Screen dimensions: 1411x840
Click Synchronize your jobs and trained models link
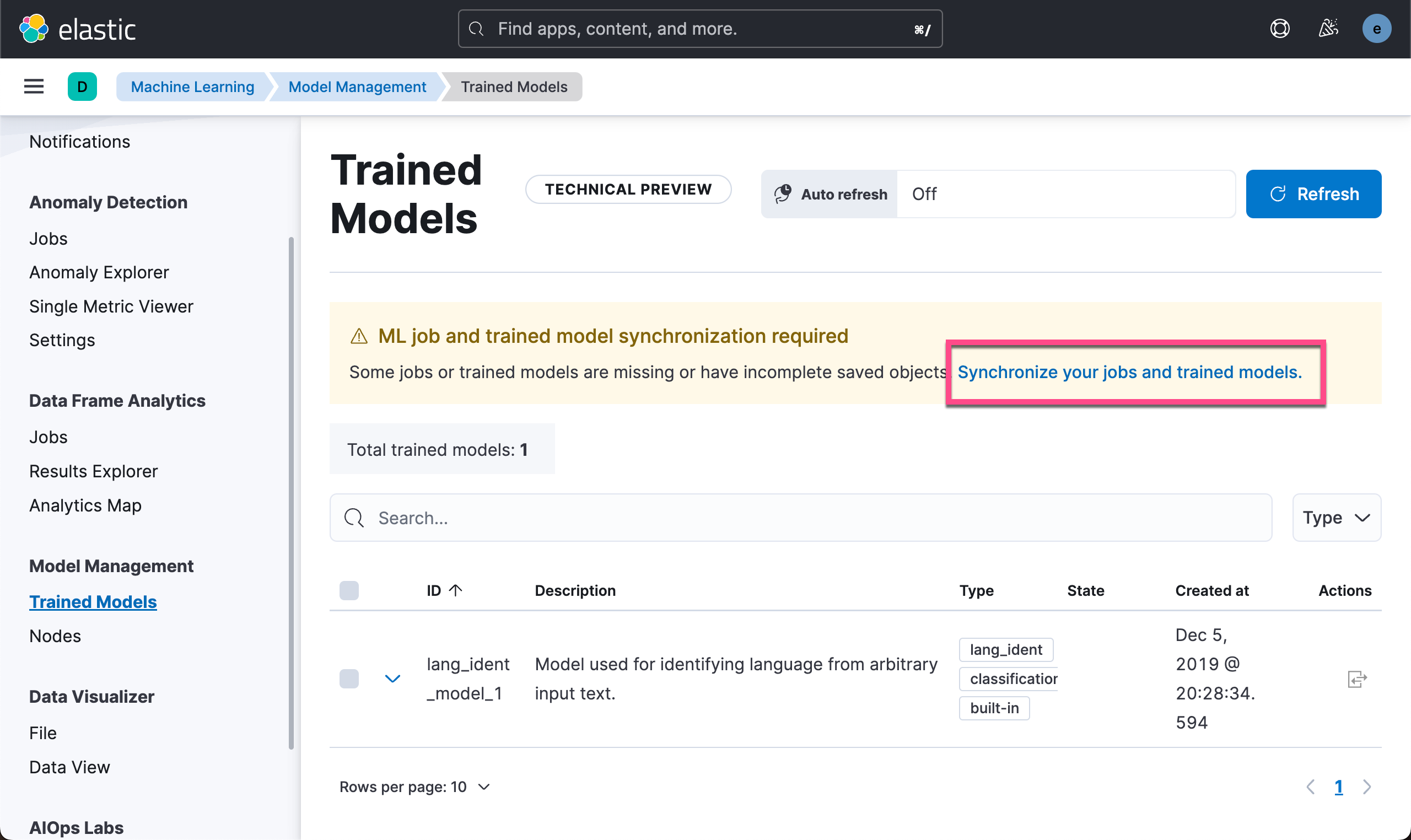coord(1129,372)
